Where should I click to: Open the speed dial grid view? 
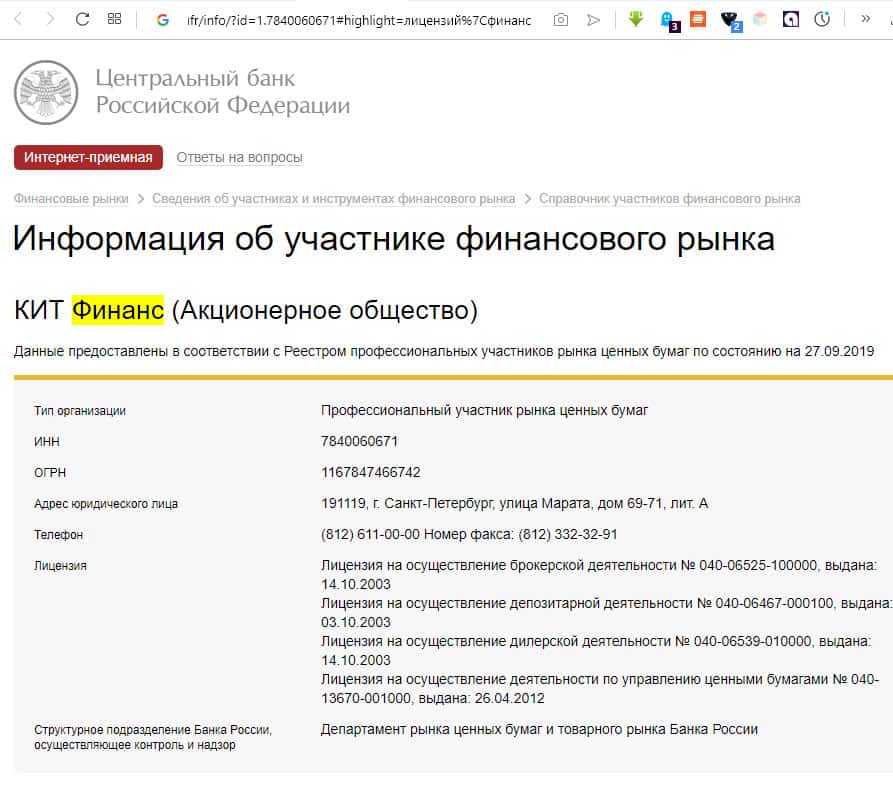114,19
